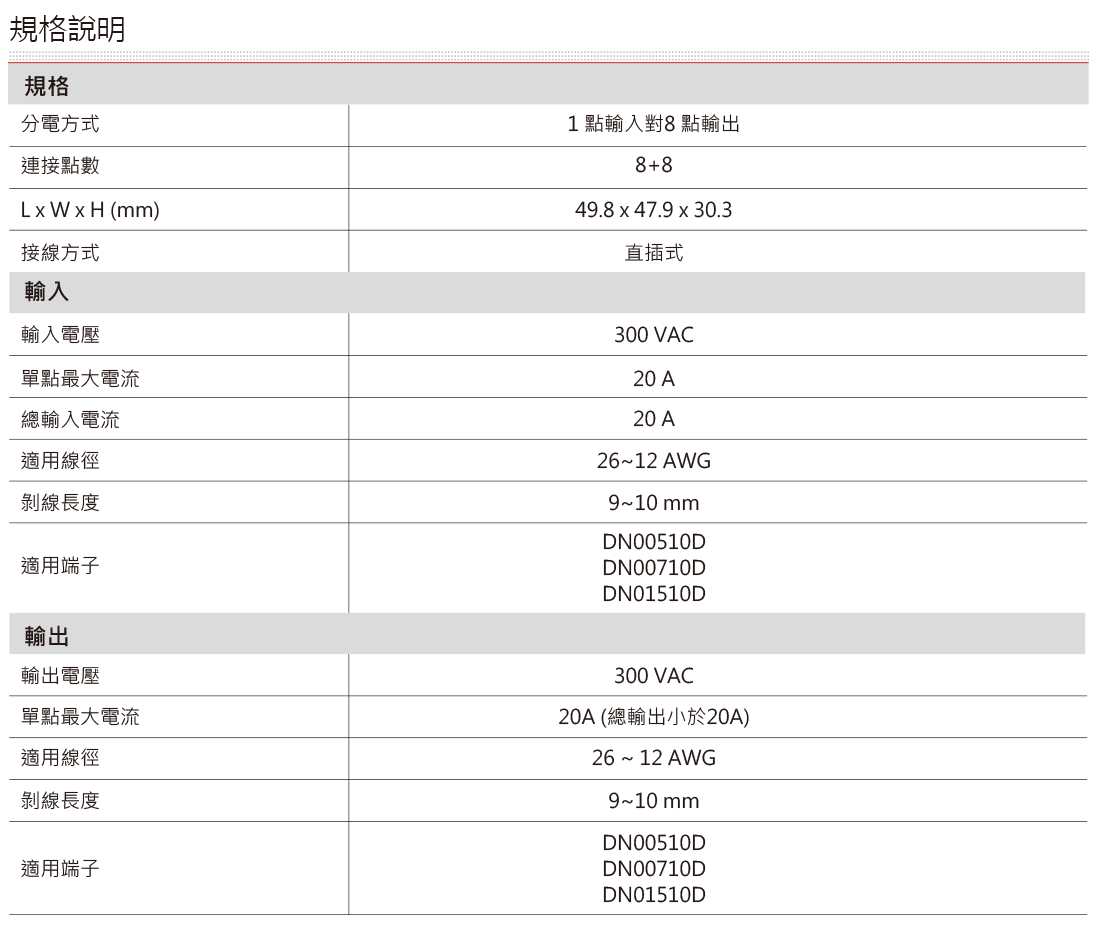Select the 1 點輸入對8 點輸出 value

(653, 126)
